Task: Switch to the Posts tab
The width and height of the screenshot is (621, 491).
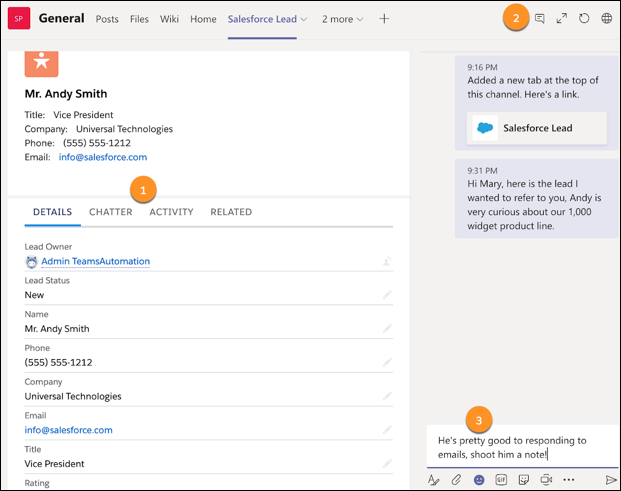Action: [107, 19]
